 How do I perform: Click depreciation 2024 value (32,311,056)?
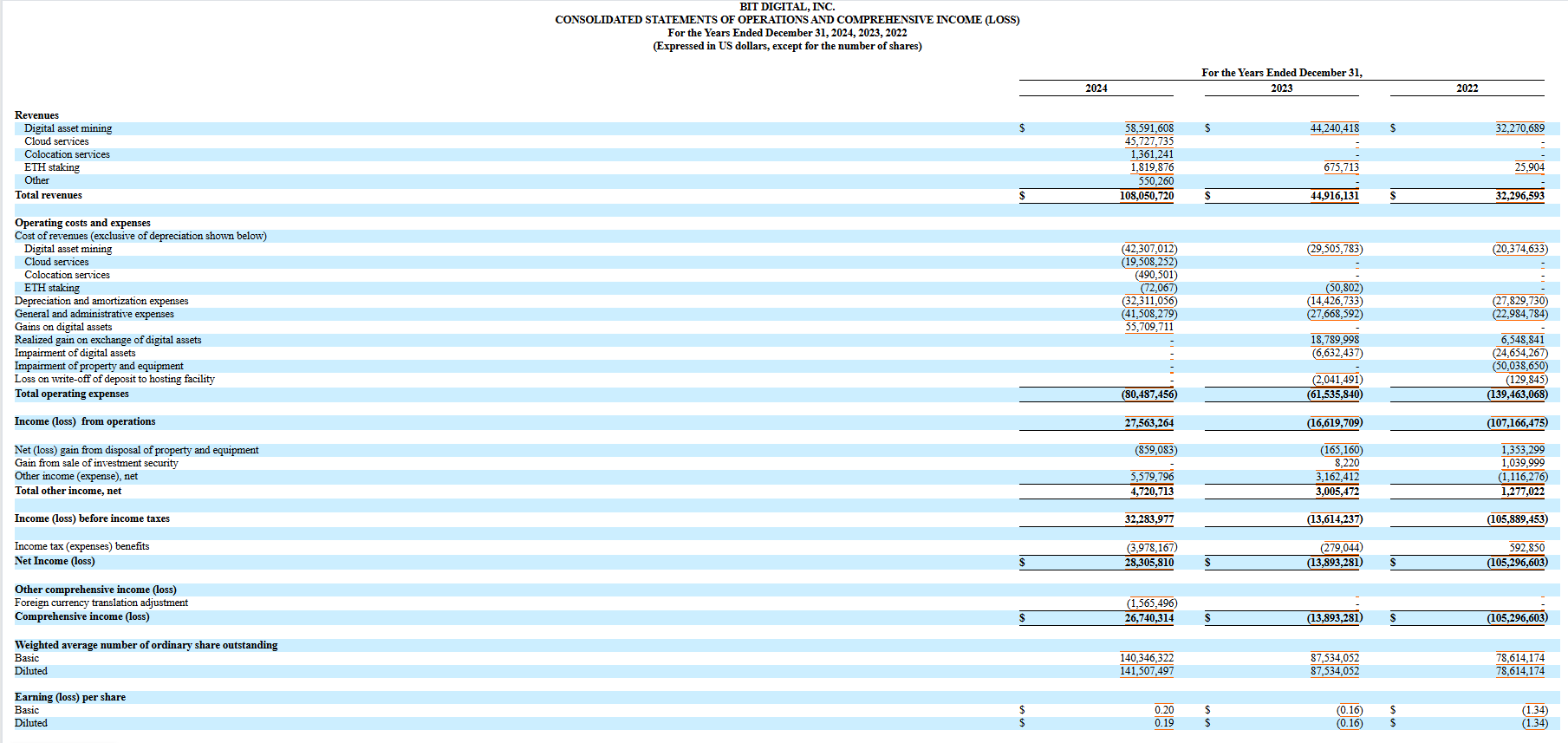coord(1149,301)
